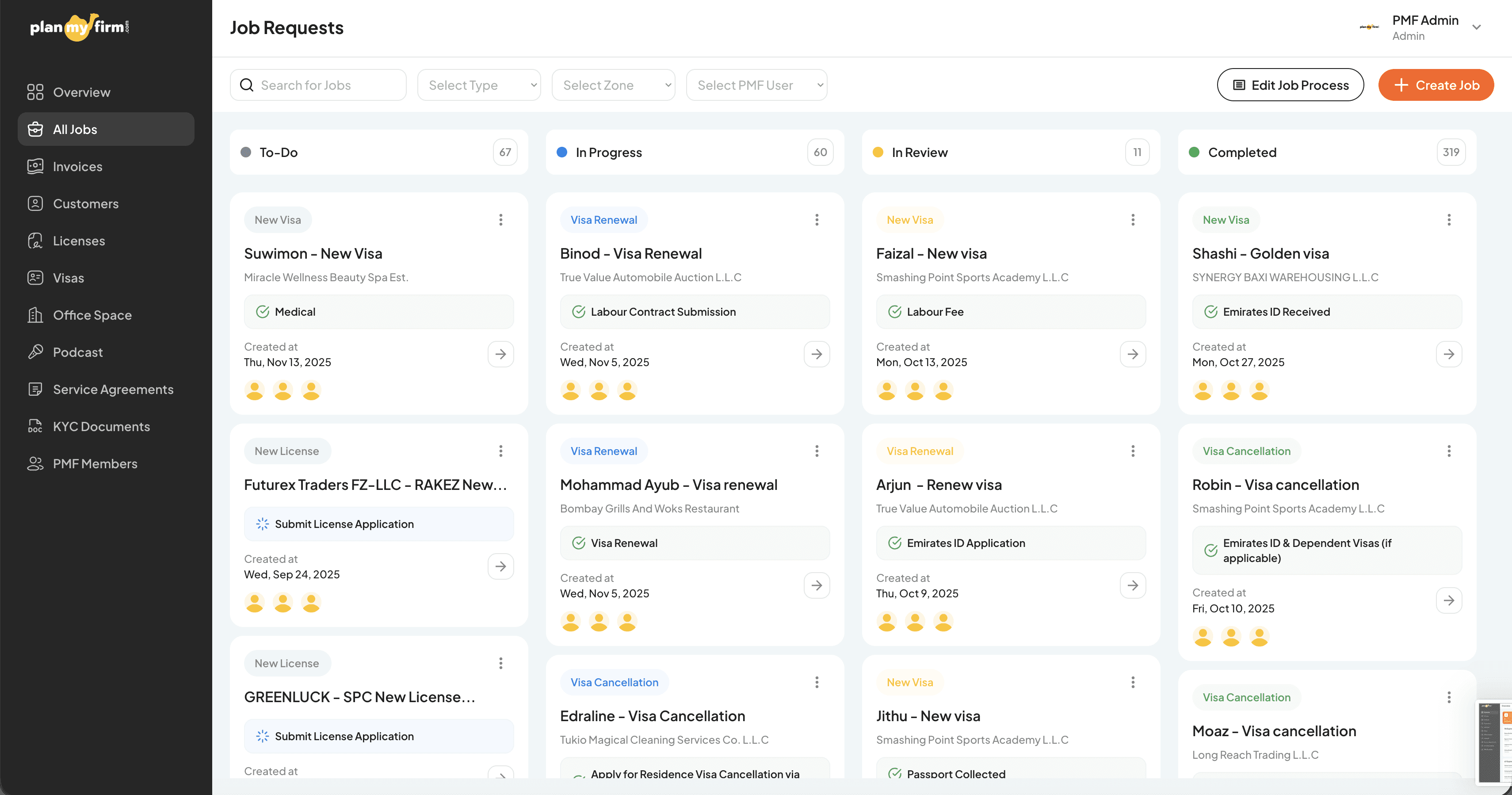1512x795 pixels.
Task: Open the Office Space building icon
Action: pyautogui.click(x=35, y=315)
